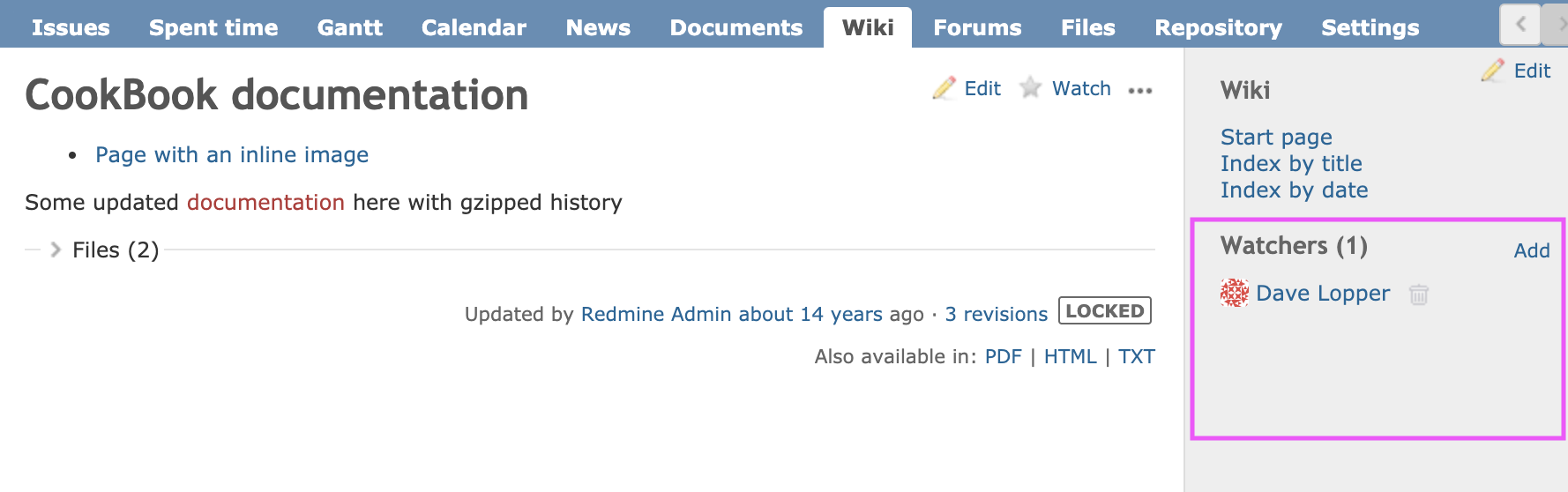Click the star Watch icon
This screenshot has width=1568, height=492.
[x=1030, y=88]
